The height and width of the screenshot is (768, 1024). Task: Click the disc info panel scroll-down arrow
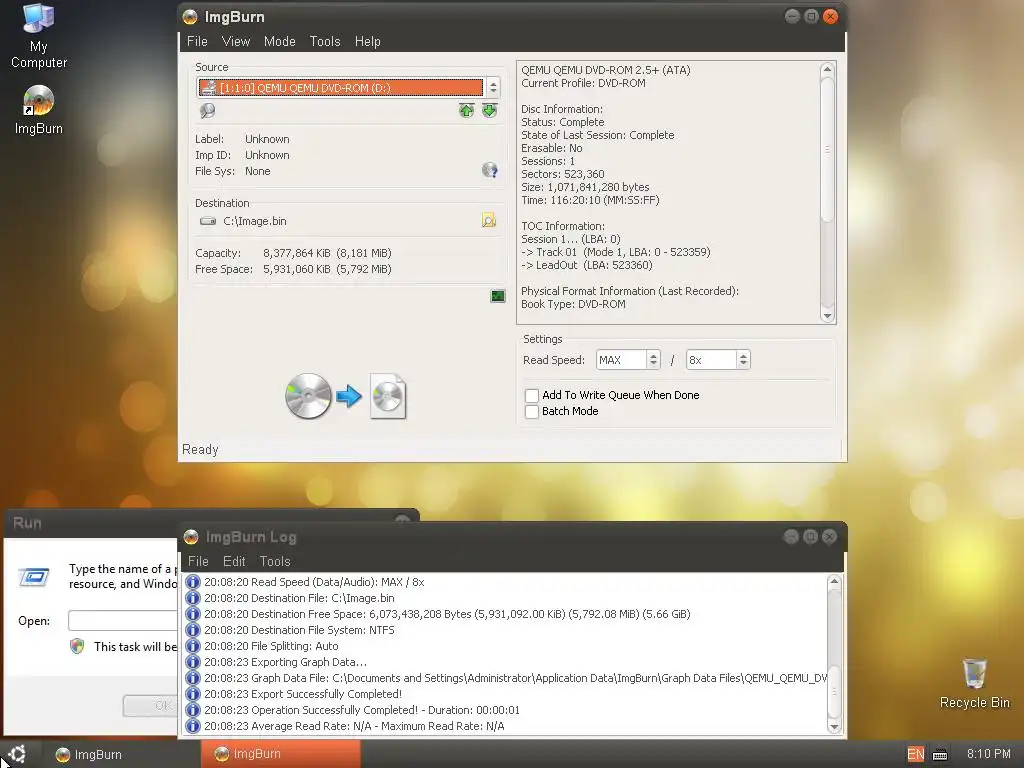pyautogui.click(x=827, y=316)
